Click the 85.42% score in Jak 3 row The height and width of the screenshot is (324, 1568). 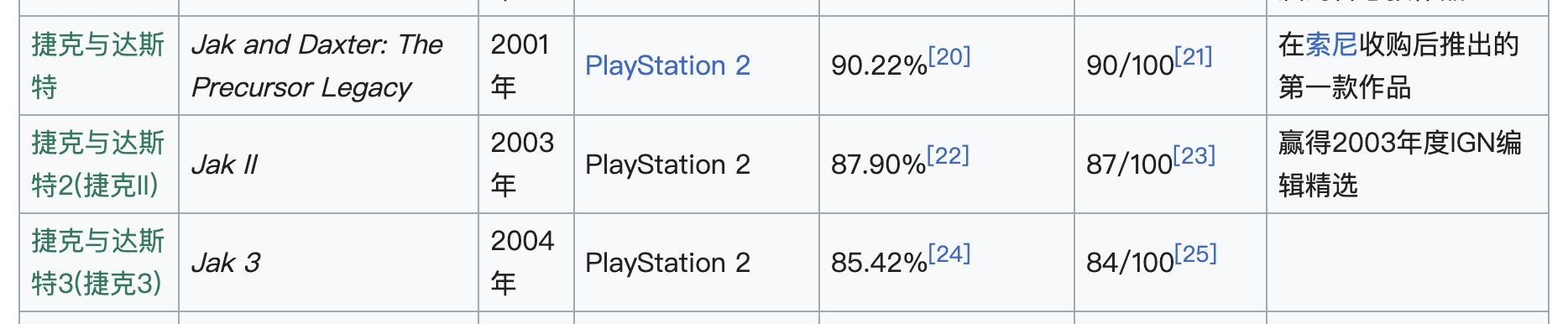pyautogui.click(x=879, y=263)
